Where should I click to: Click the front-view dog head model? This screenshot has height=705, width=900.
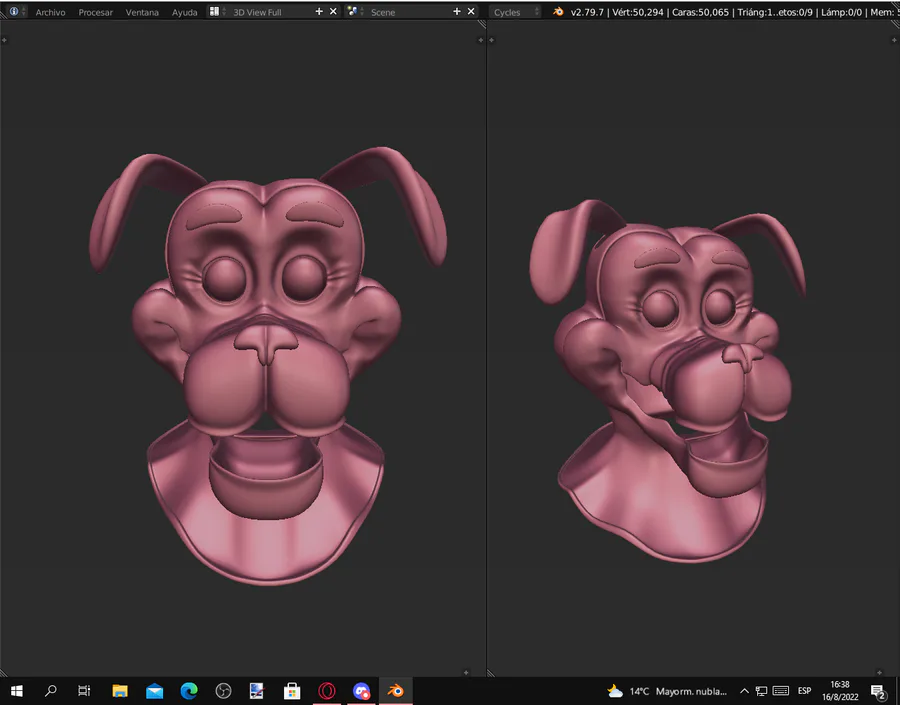click(266, 365)
